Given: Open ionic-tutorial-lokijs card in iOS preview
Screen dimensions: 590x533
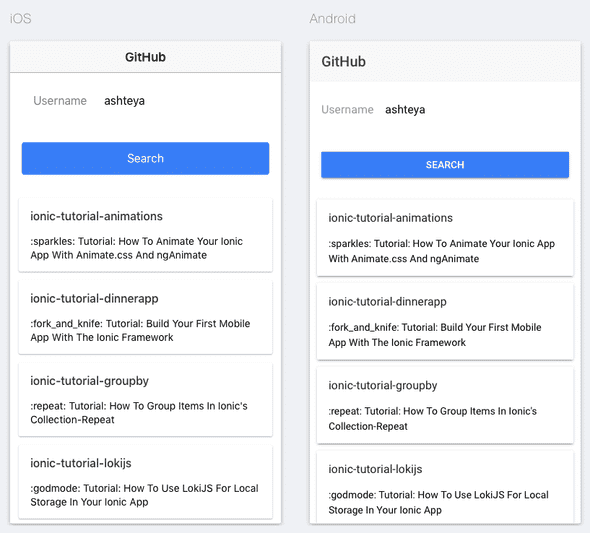Looking at the screenshot, I should tap(145, 482).
